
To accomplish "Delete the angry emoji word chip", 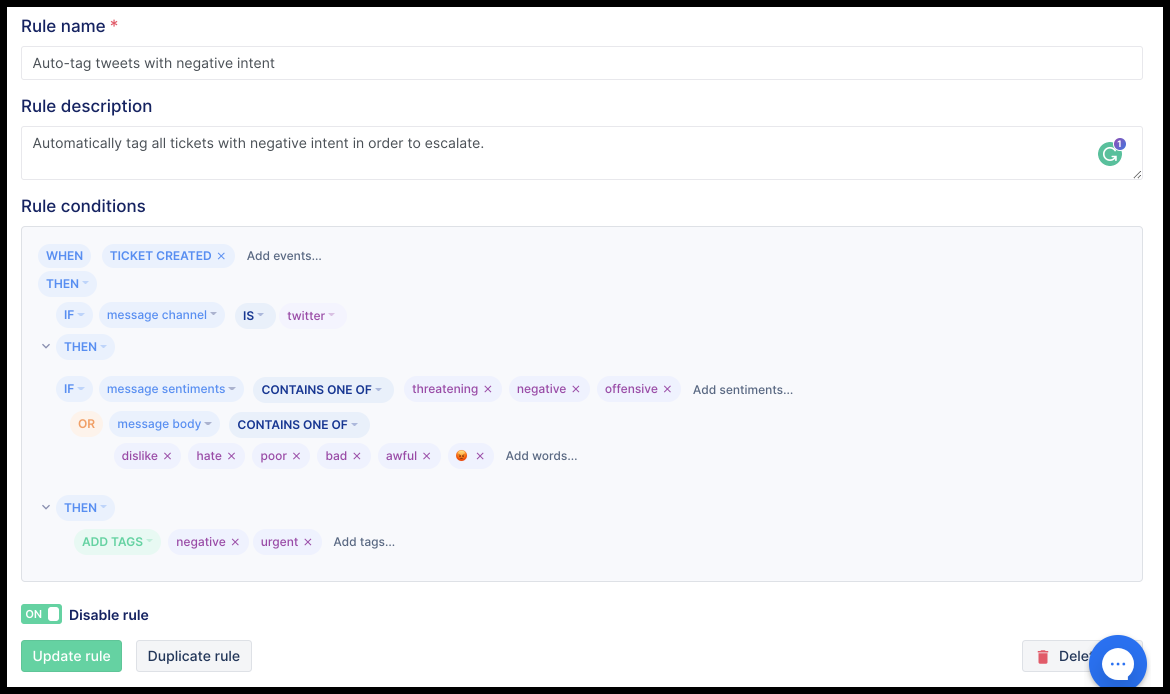I will [x=480, y=456].
